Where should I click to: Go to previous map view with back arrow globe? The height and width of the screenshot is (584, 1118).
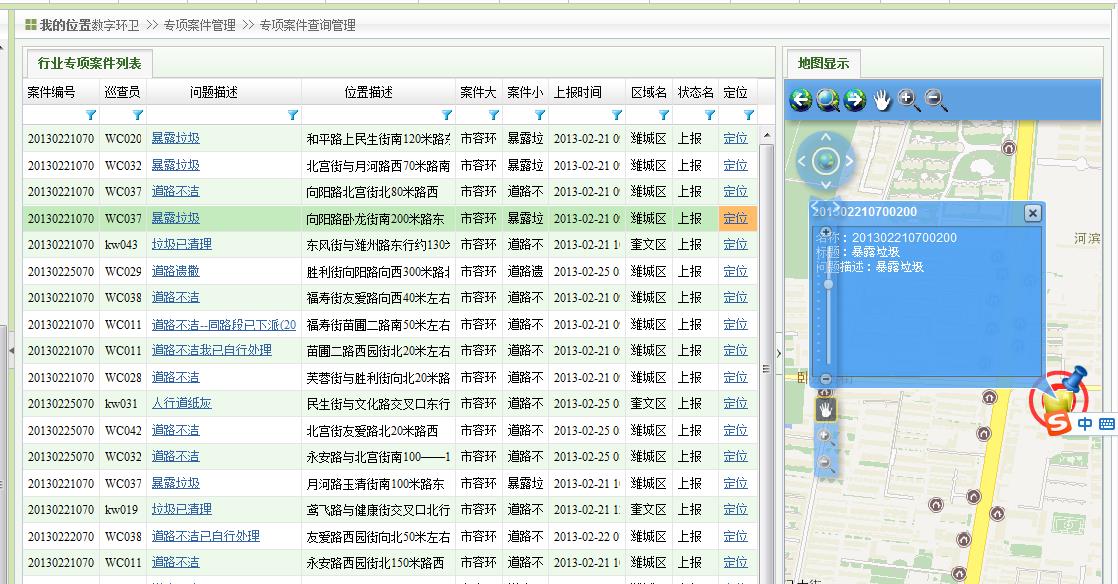801,101
